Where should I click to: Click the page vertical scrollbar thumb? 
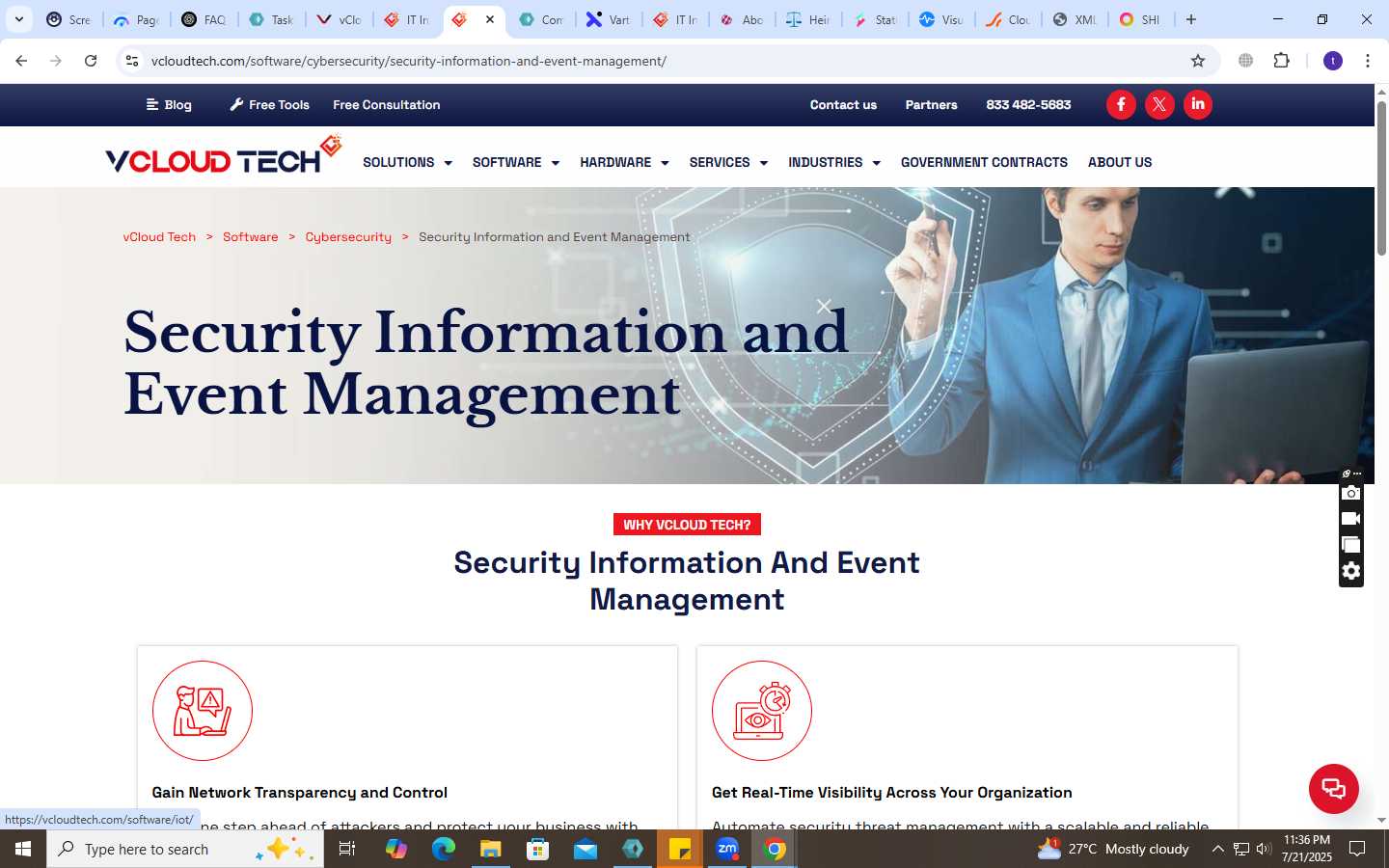[x=1381, y=176]
